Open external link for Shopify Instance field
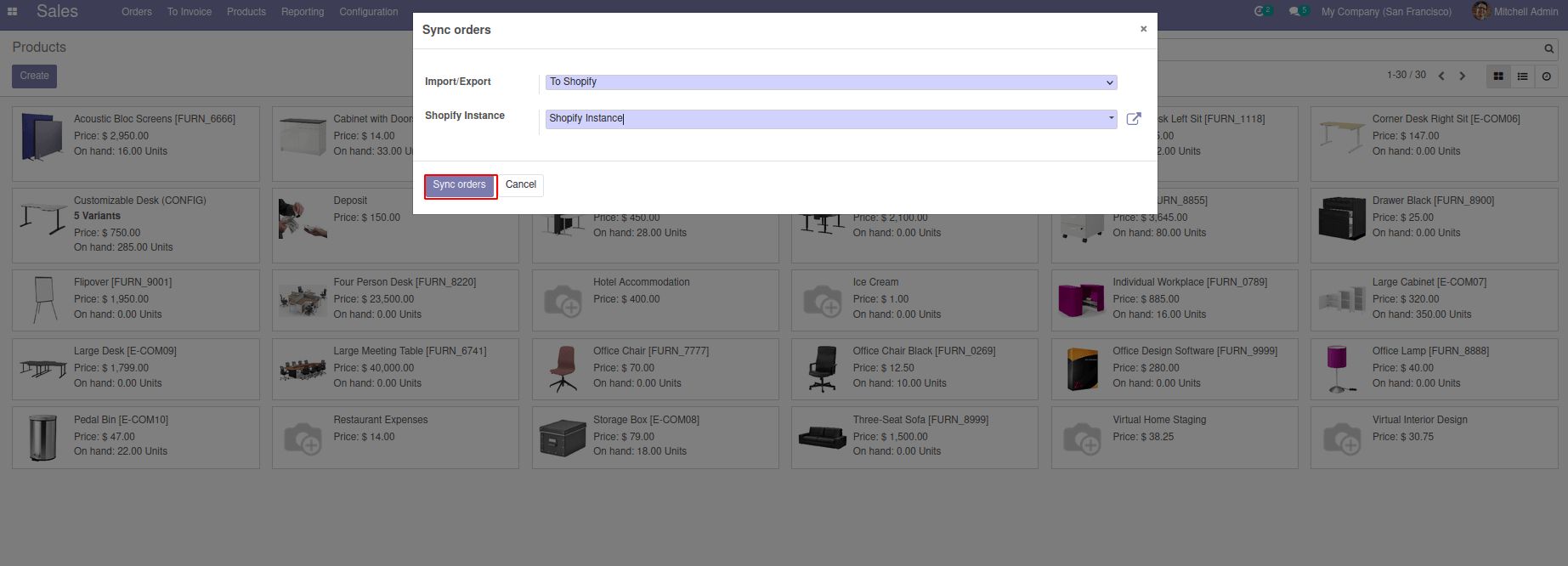1568x566 pixels. [x=1134, y=119]
